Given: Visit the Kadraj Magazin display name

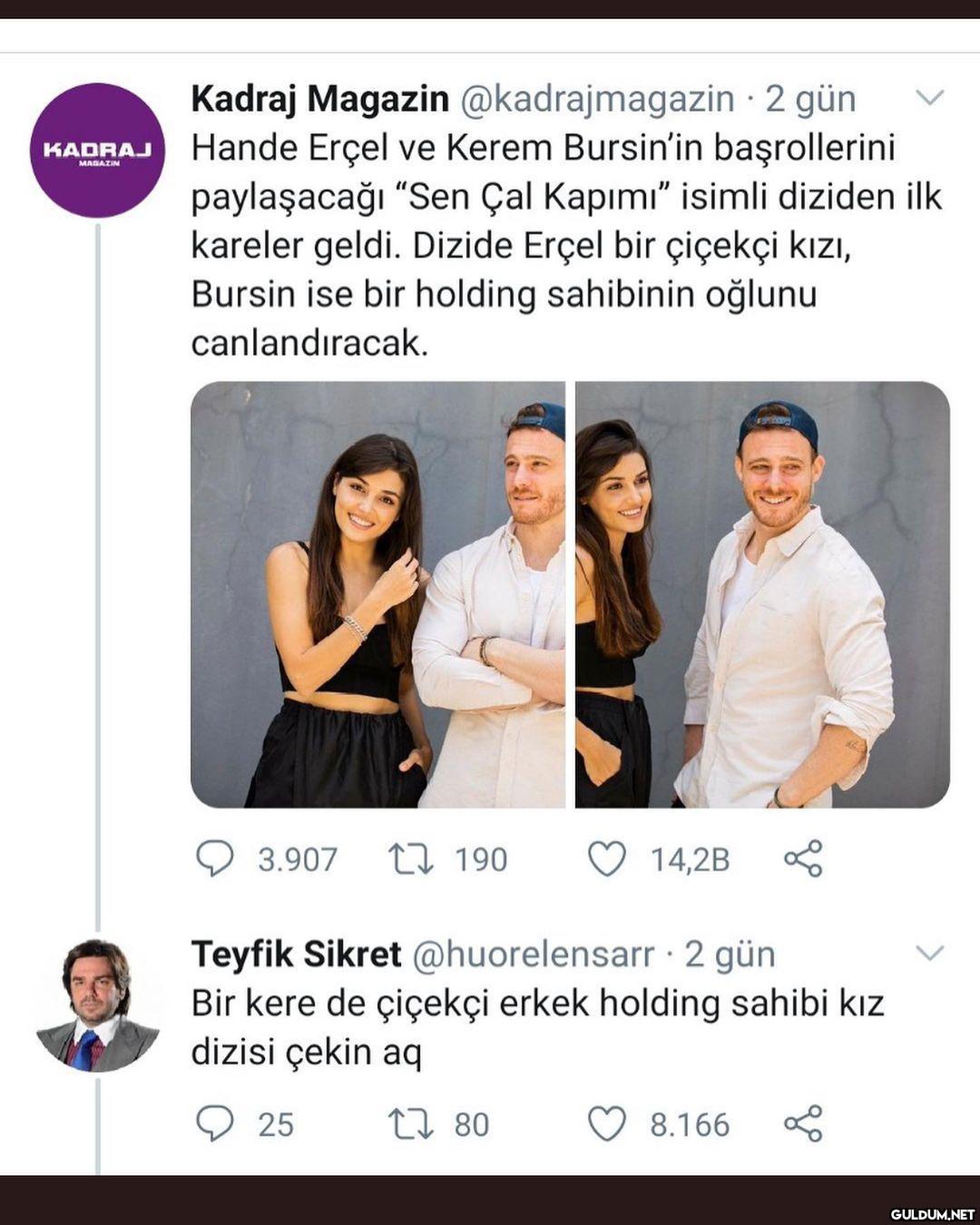Looking at the screenshot, I should tap(320, 100).
